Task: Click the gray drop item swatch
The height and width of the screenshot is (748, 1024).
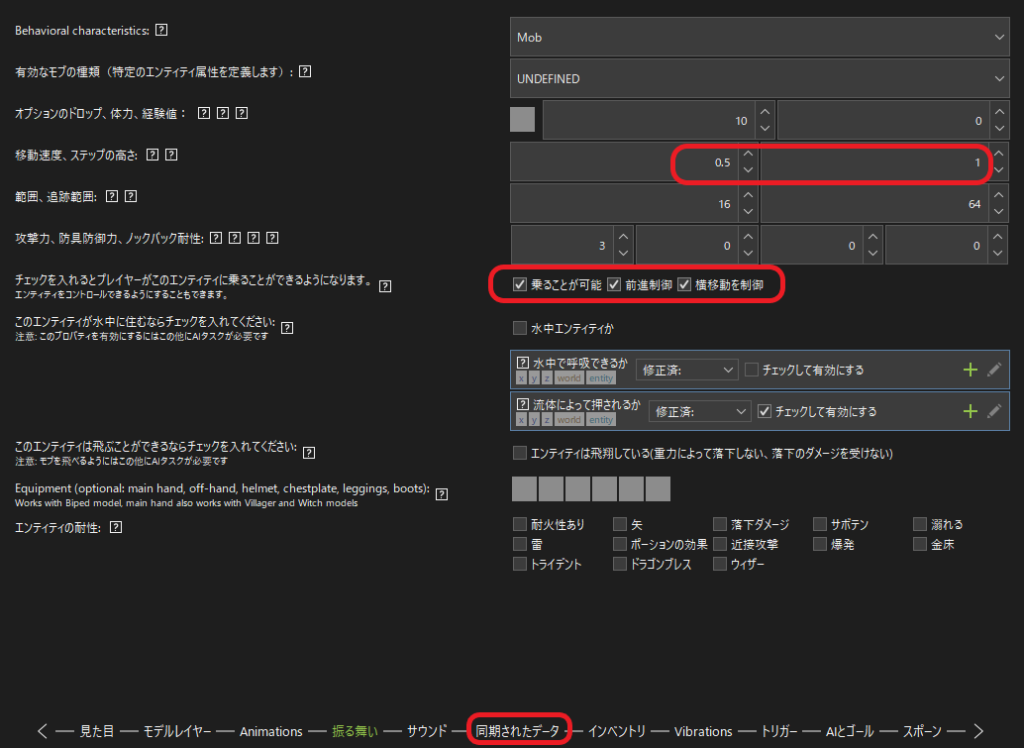Action: [x=522, y=120]
